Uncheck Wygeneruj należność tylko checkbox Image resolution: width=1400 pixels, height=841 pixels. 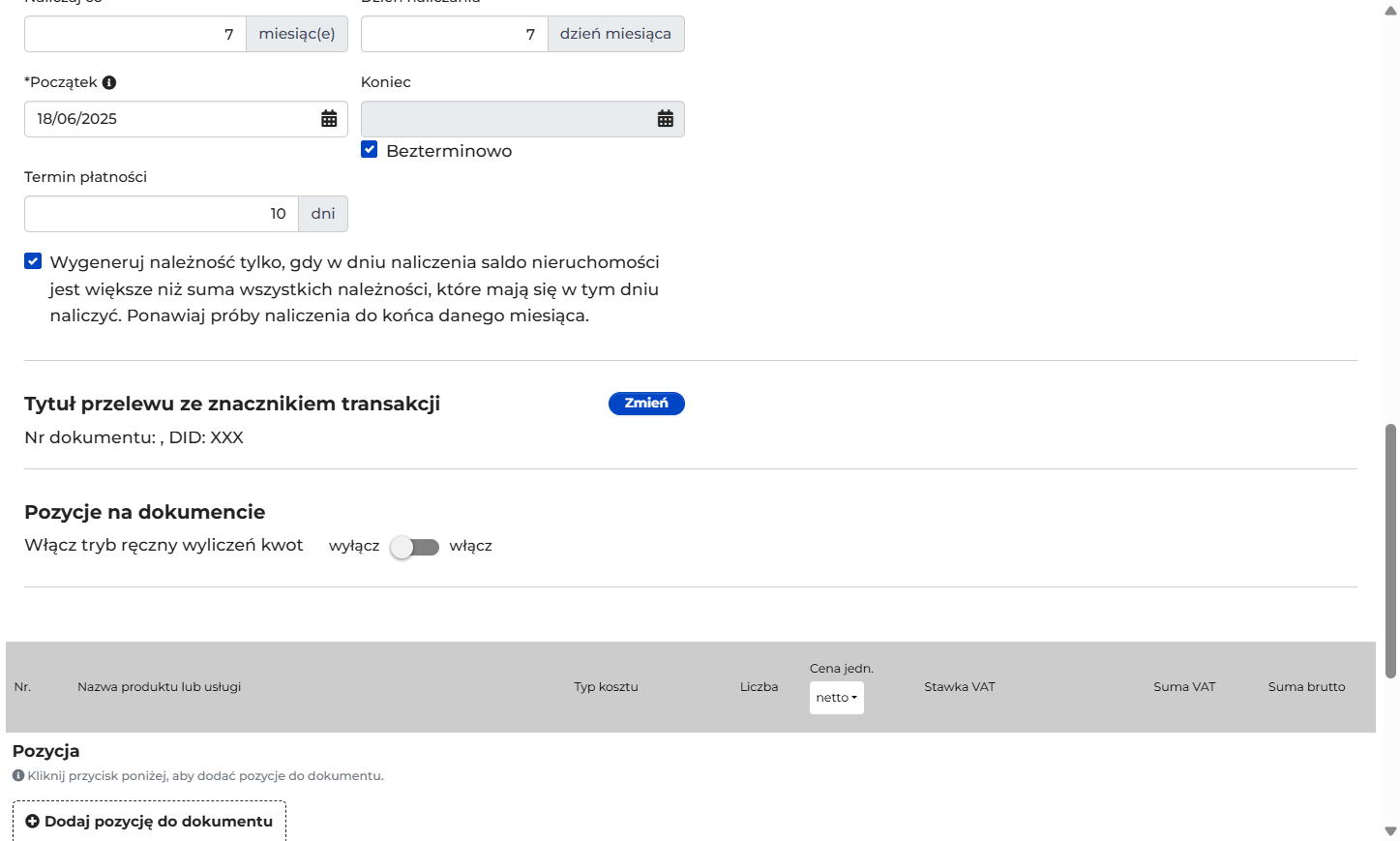tap(33, 261)
